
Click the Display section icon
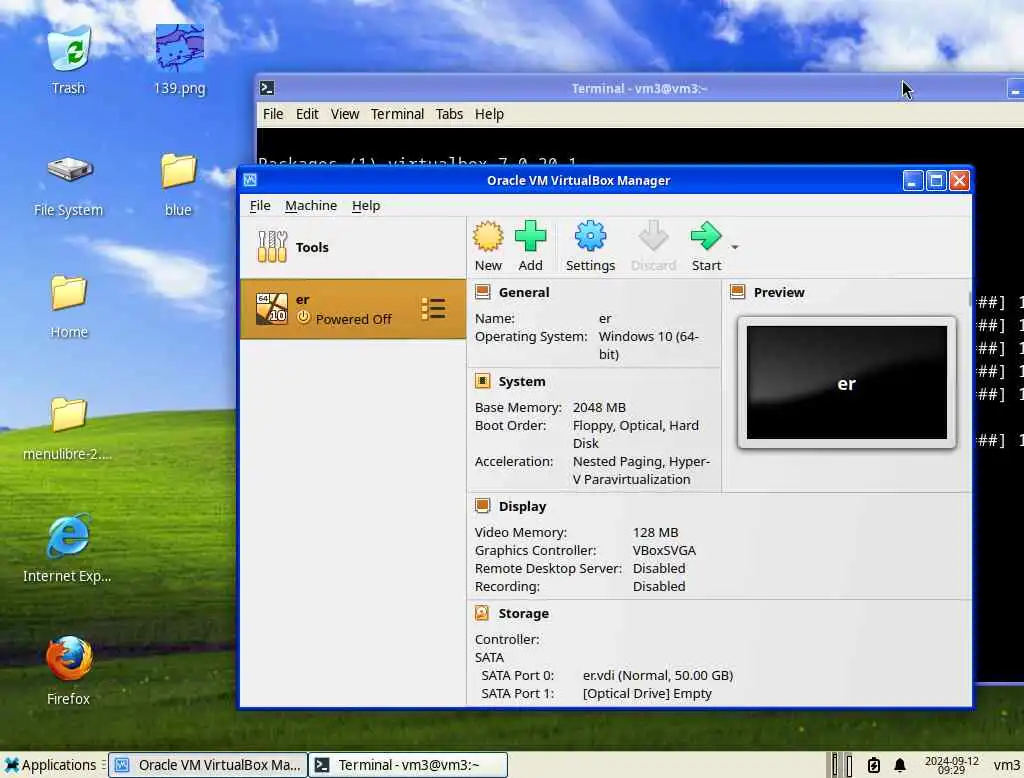pyautogui.click(x=483, y=506)
